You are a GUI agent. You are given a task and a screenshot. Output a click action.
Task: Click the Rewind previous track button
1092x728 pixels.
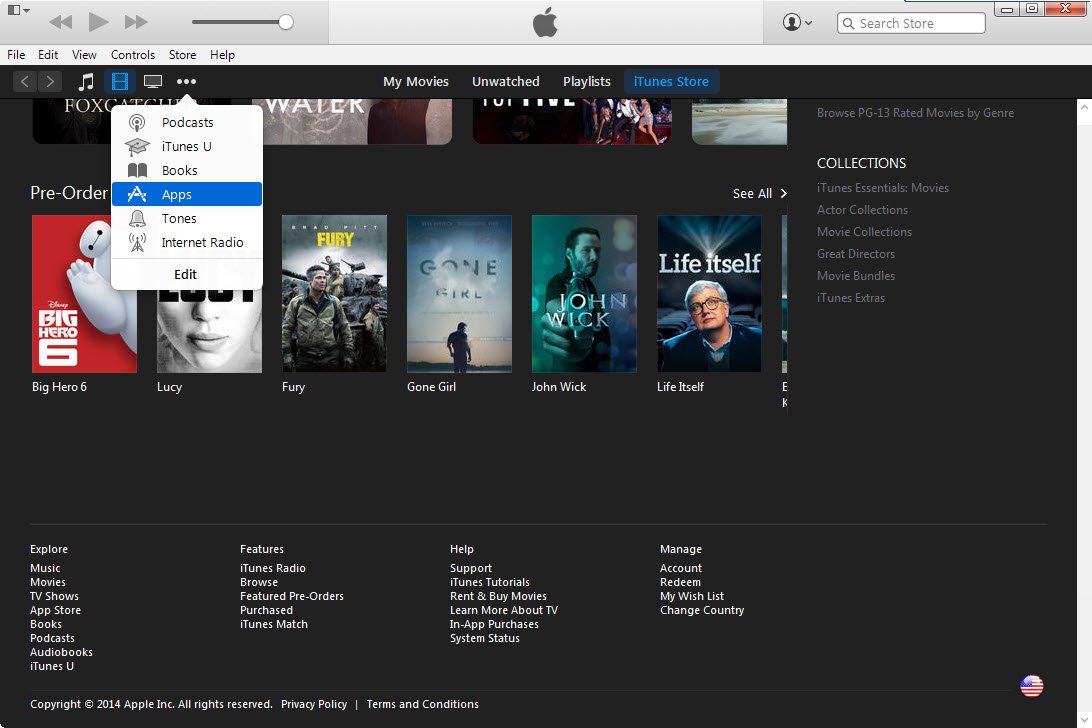click(x=60, y=22)
